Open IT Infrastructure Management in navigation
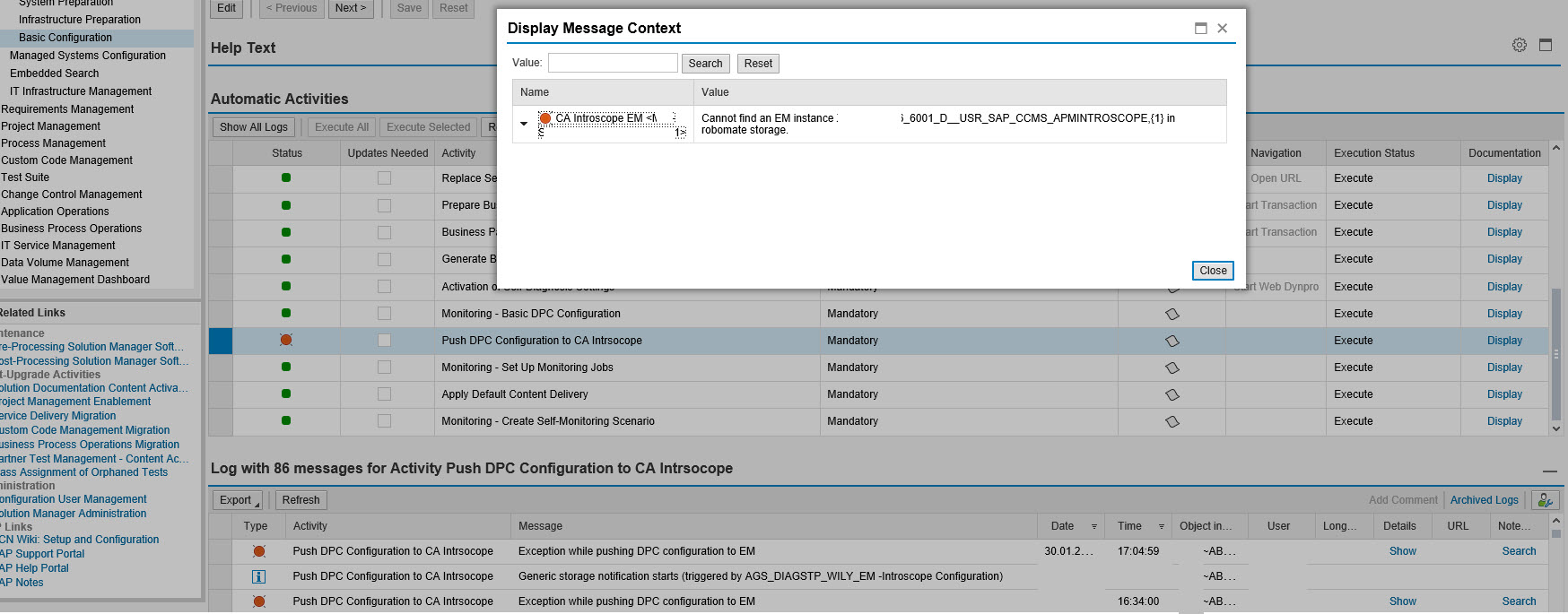Viewport: 1568px width, 614px height. 81,91
